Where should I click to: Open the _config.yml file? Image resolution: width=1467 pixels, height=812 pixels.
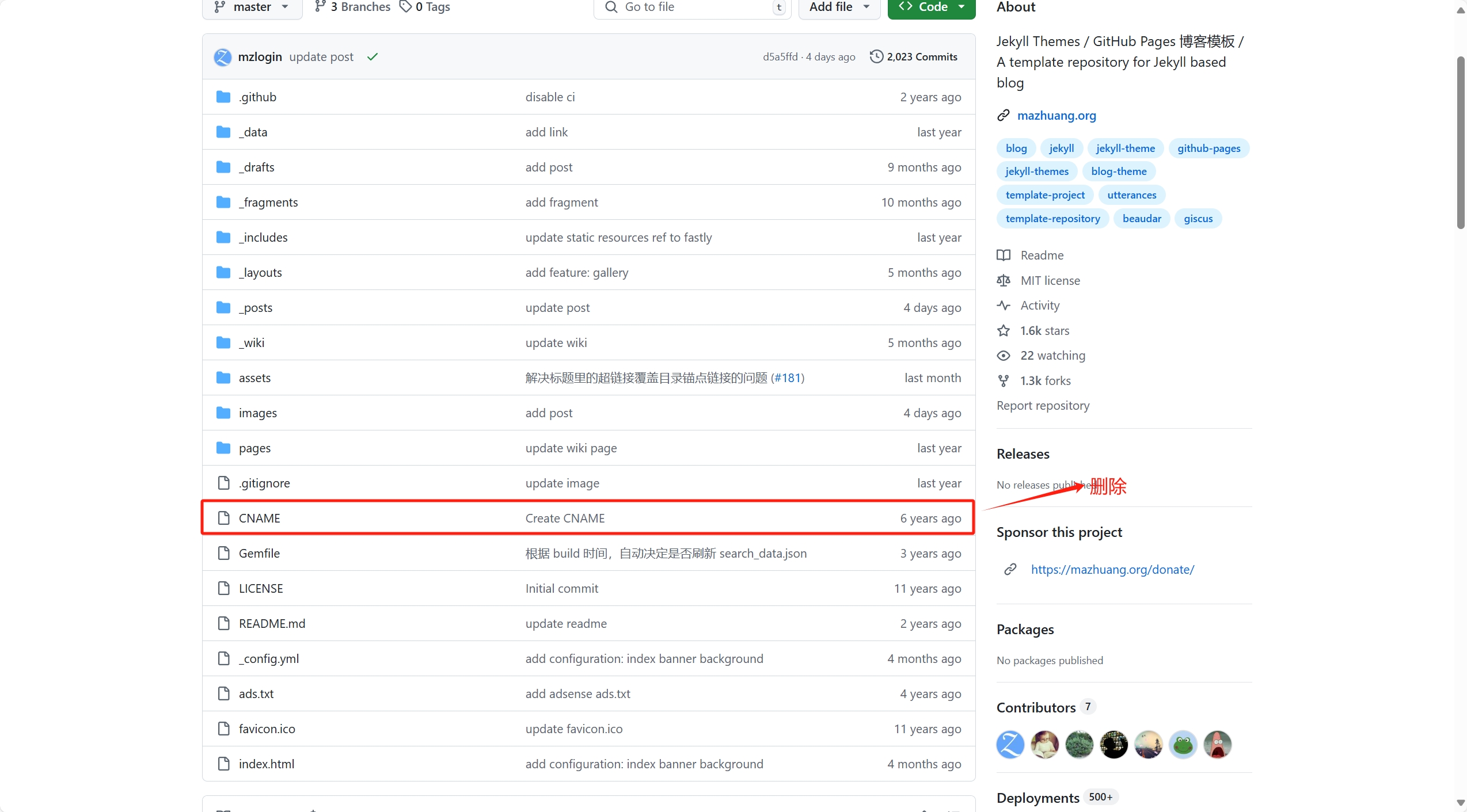269,659
